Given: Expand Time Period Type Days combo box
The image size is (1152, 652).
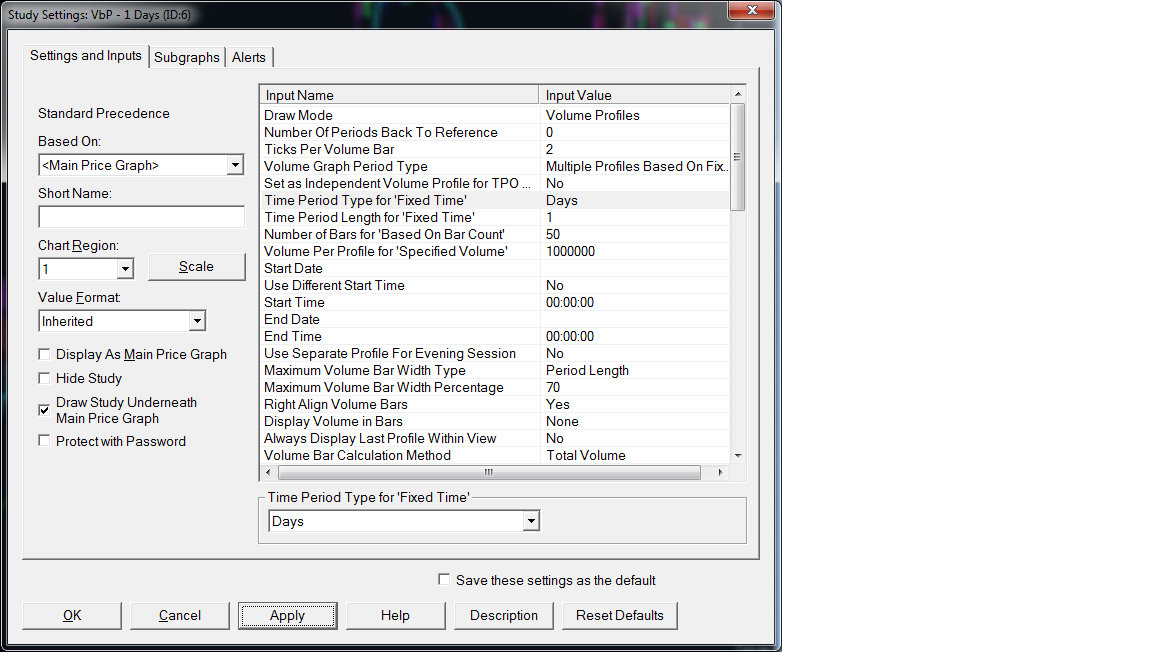Looking at the screenshot, I should [532, 521].
